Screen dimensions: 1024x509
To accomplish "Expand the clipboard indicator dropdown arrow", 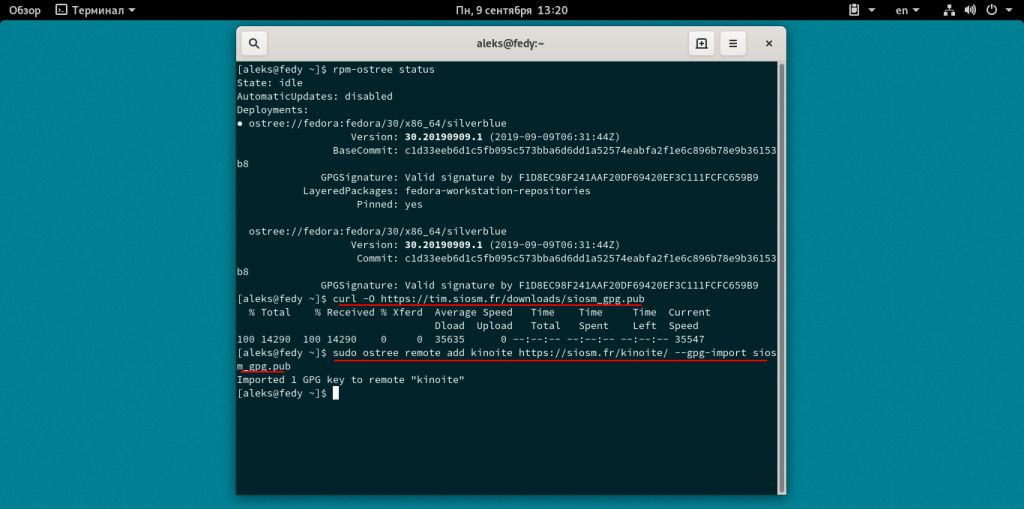I will [871, 10].
